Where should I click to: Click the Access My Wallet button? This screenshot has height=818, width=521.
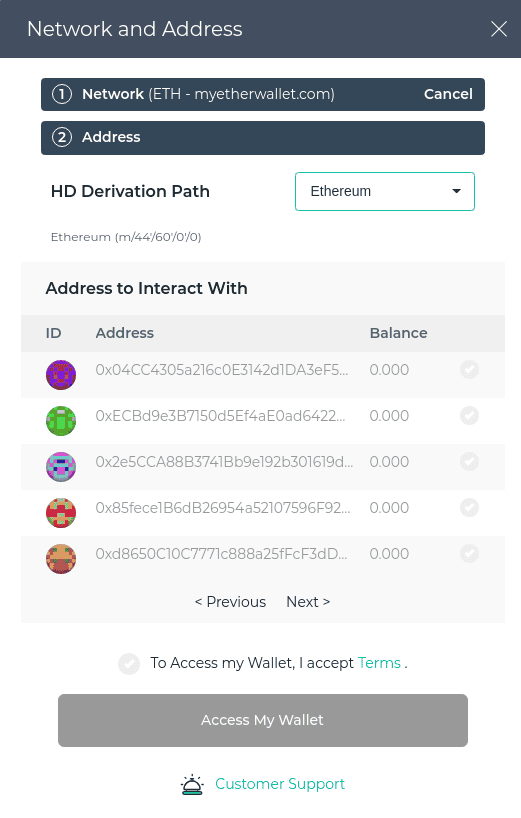click(263, 720)
